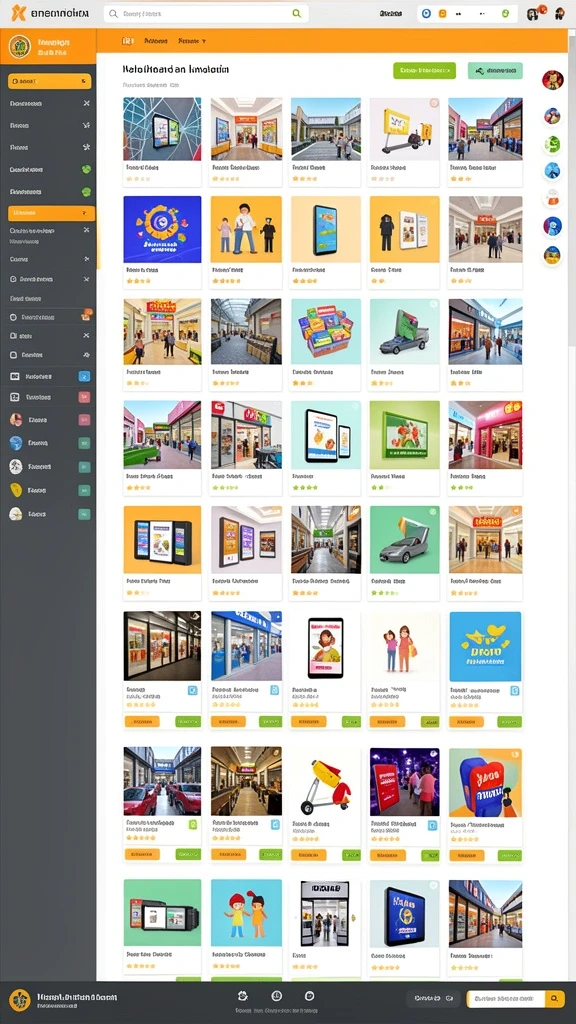Image resolution: width=576 pixels, height=1024 pixels.
Task: Click the round green emblem in orange sidebar header
Action: pyautogui.click(x=20, y=46)
